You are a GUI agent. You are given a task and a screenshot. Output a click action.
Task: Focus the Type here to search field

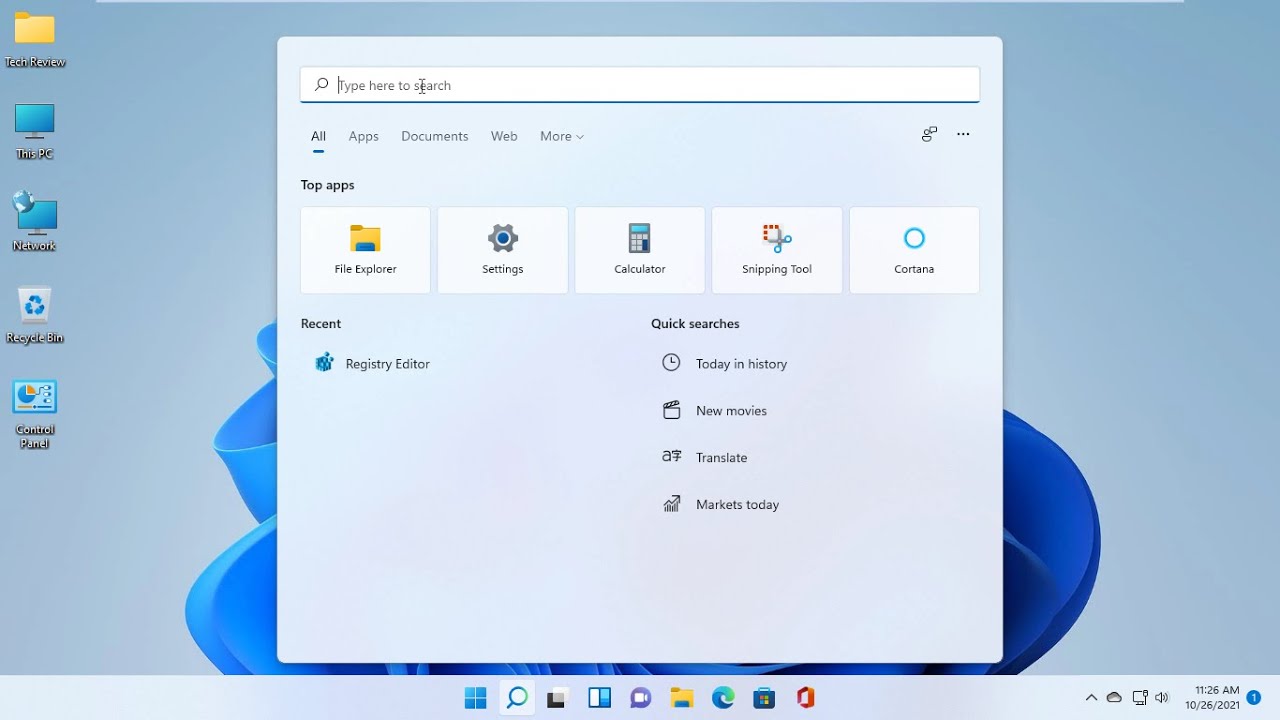pyautogui.click(x=640, y=85)
